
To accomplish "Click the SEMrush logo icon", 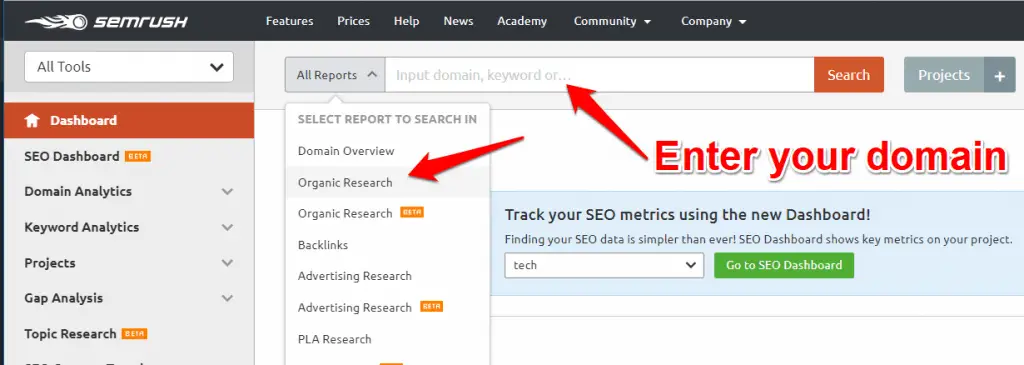I will point(56,22).
